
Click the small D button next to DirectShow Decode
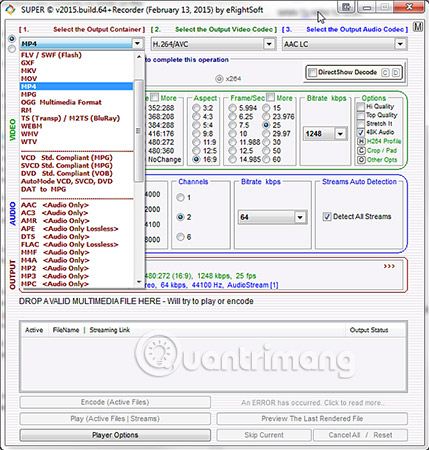pos(396,72)
